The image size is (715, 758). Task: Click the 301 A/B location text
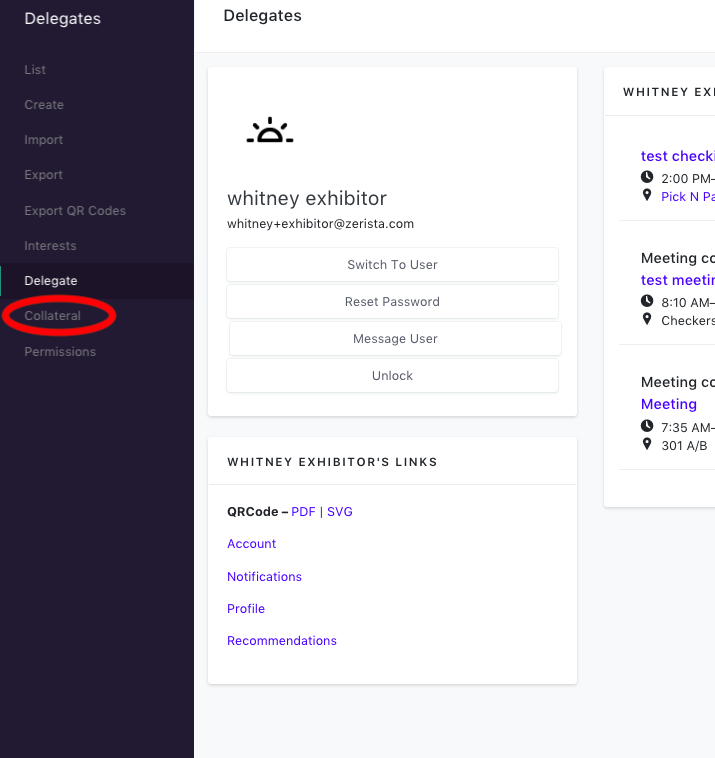click(684, 446)
